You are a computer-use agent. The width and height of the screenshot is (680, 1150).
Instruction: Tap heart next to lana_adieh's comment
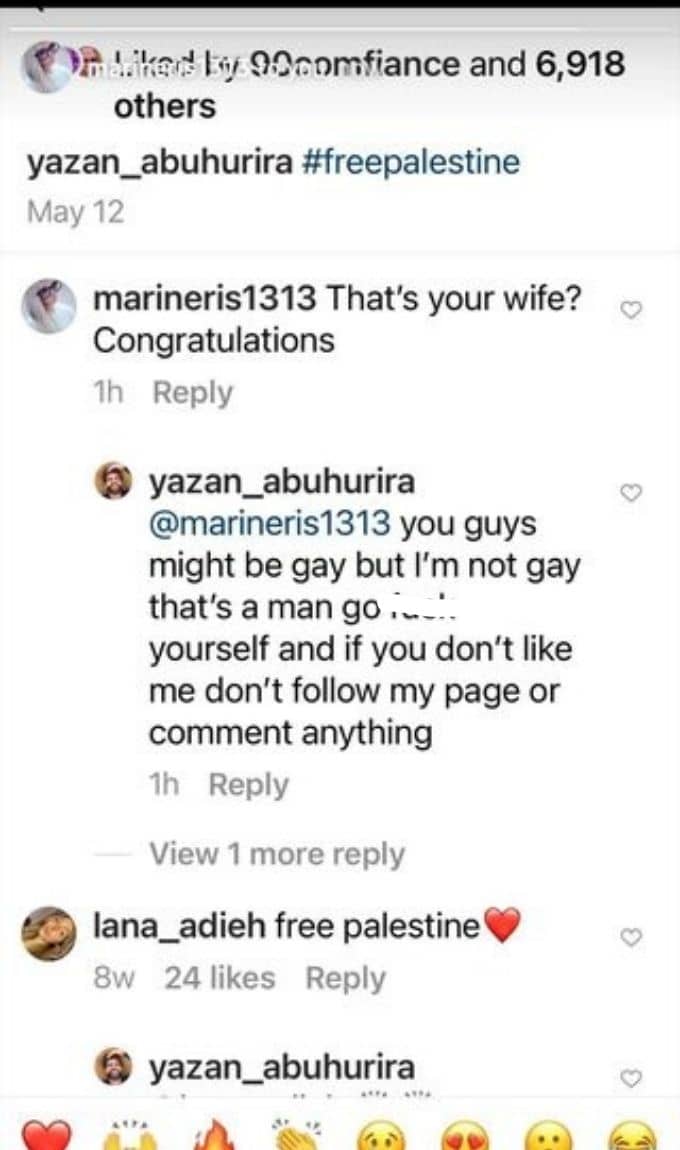[x=632, y=937]
